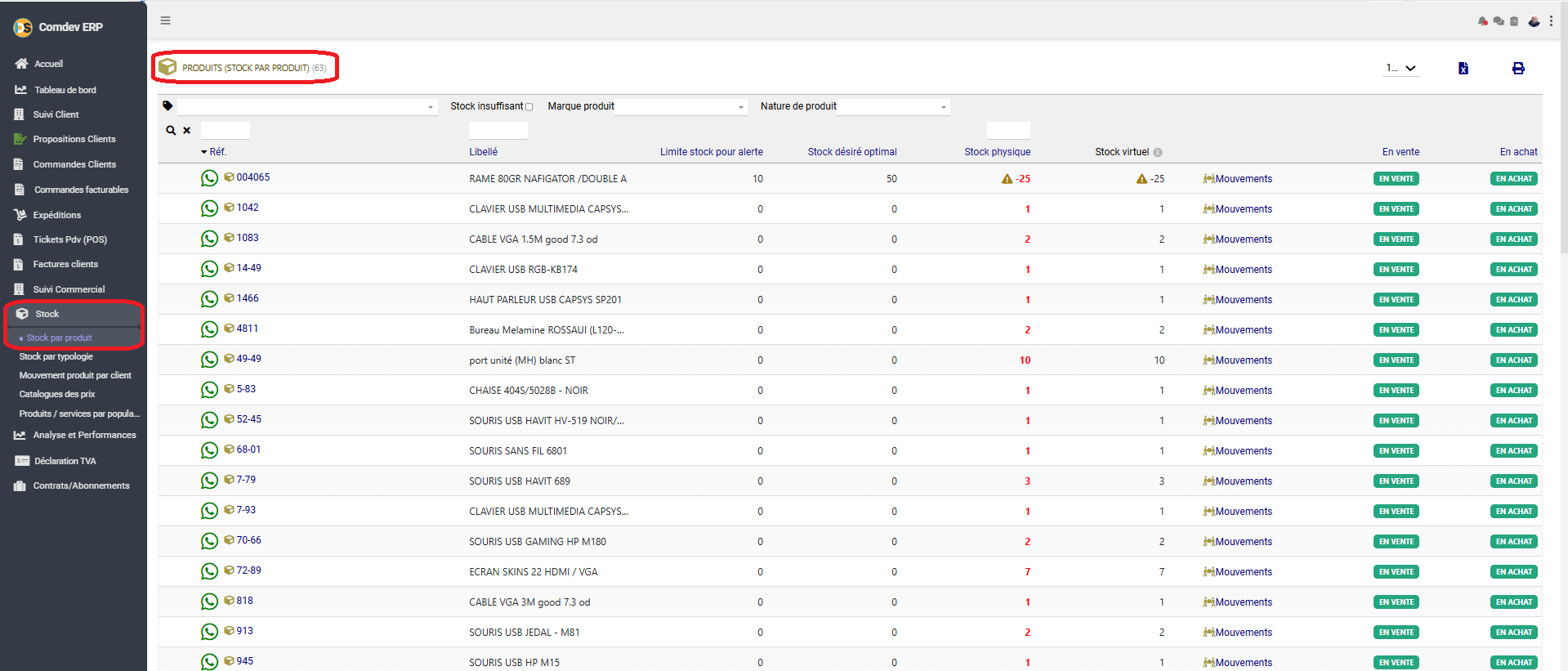Open the Nature de produit dropdown
The image size is (1568, 671).
pos(893,106)
